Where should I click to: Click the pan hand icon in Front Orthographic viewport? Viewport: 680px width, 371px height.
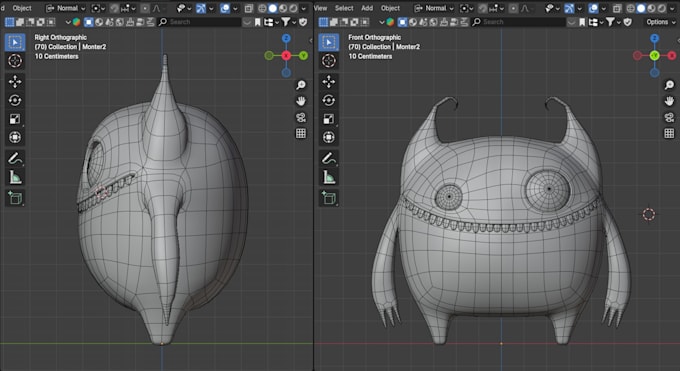click(669, 101)
